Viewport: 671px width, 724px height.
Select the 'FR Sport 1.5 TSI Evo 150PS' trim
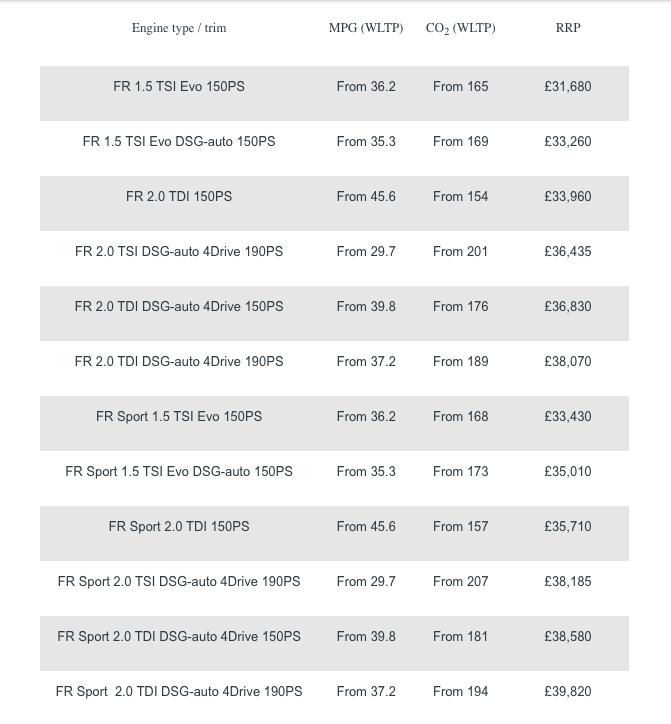179,417
